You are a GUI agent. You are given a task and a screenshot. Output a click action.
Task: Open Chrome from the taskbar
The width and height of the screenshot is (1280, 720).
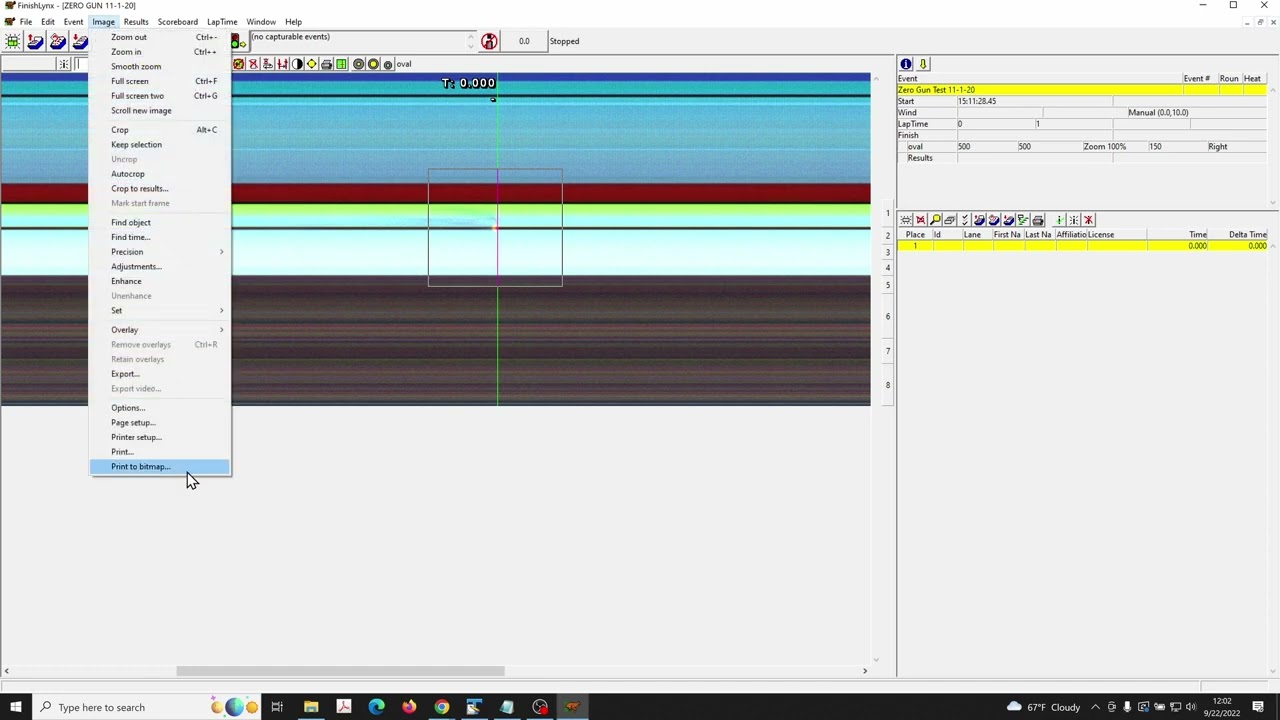pos(441,707)
